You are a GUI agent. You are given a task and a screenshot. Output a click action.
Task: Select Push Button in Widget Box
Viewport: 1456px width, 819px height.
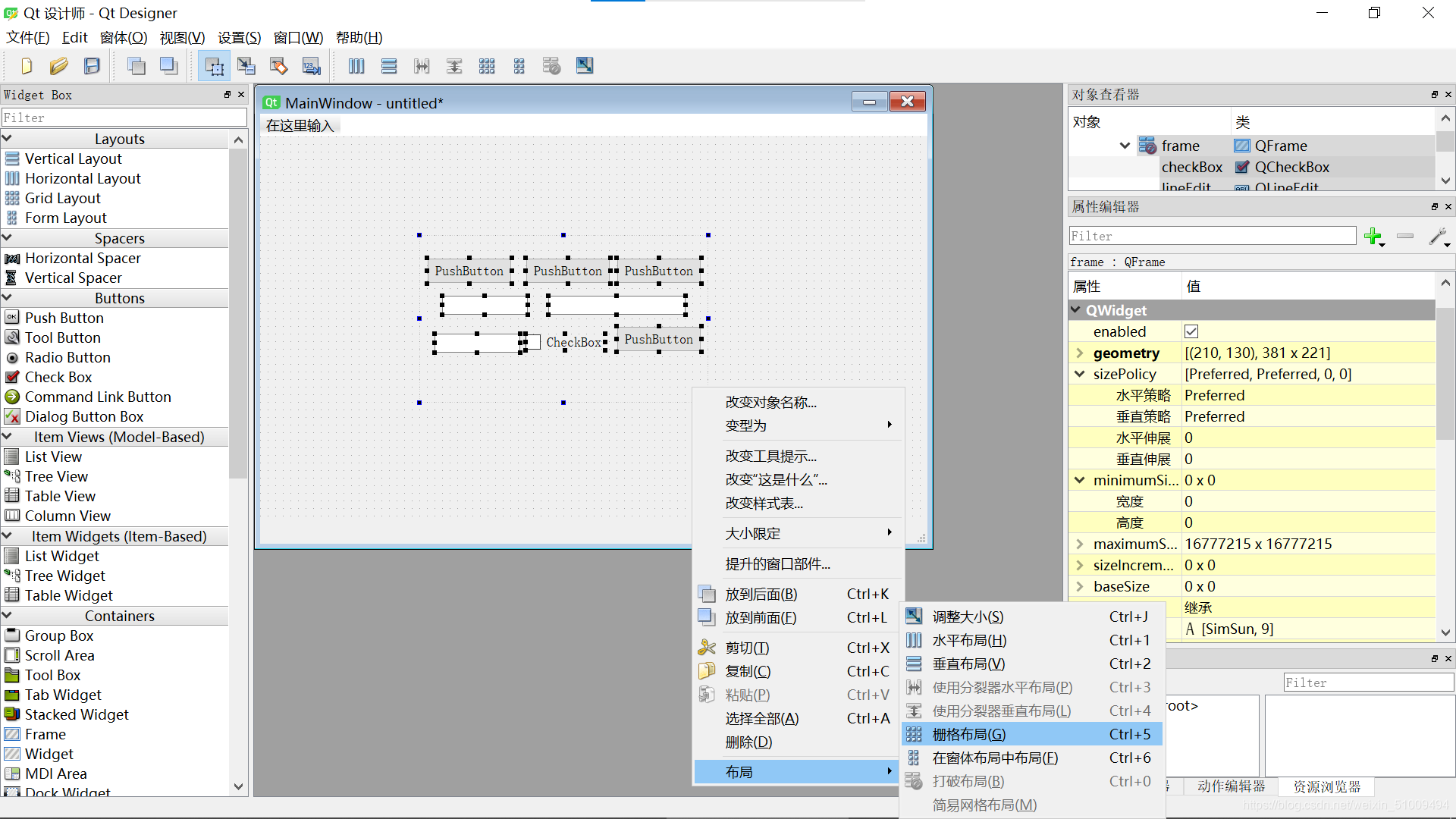64,318
